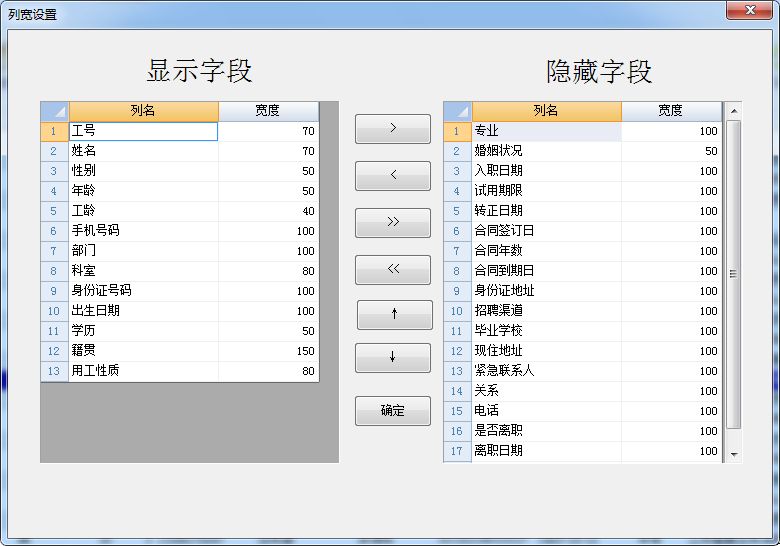Select 科室 field name
This screenshot has height=546, width=780.
tap(143, 271)
